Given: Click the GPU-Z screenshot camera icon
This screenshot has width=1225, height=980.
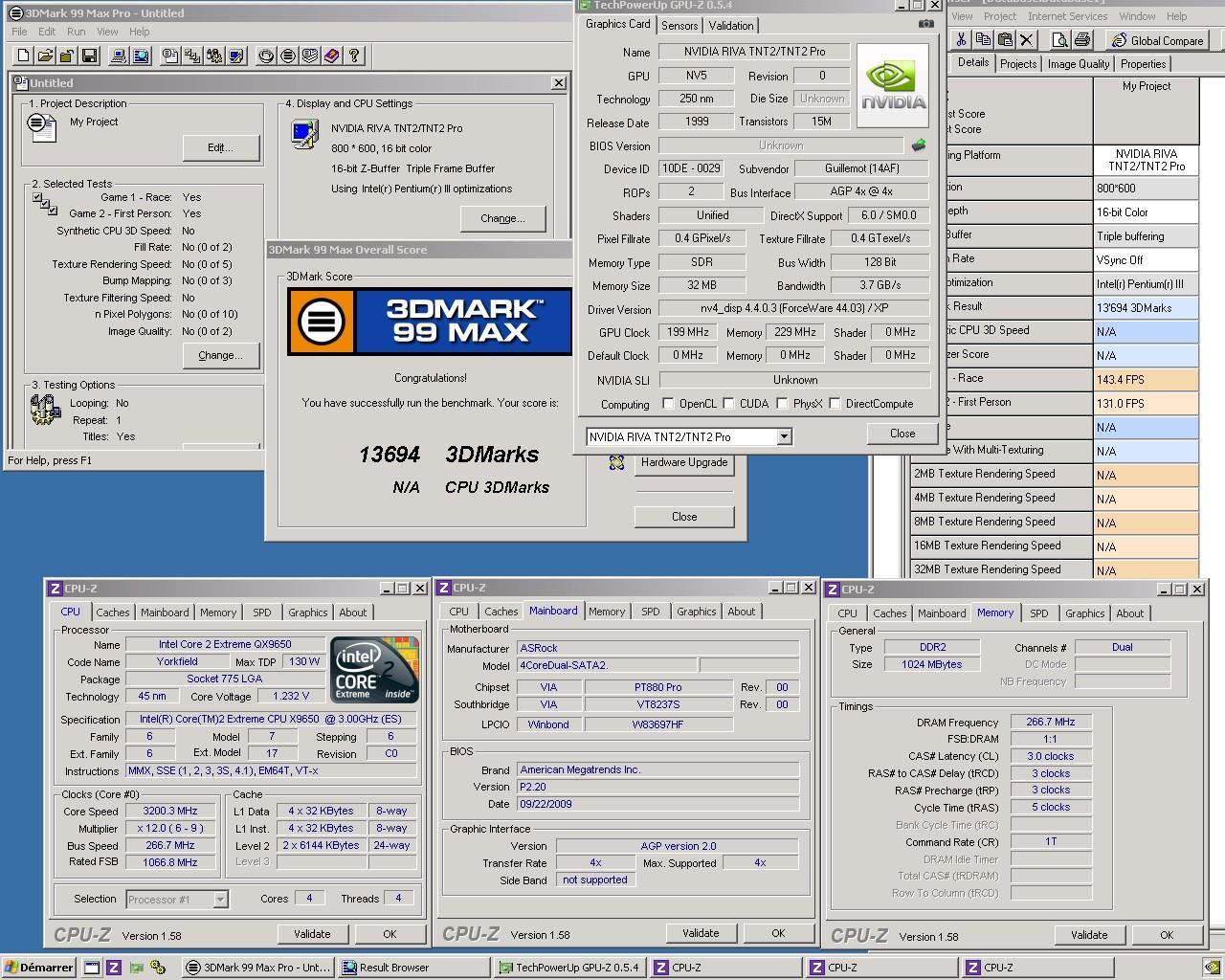Looking at the screenshot, I should pyautogui.click(x=925, y=24).
